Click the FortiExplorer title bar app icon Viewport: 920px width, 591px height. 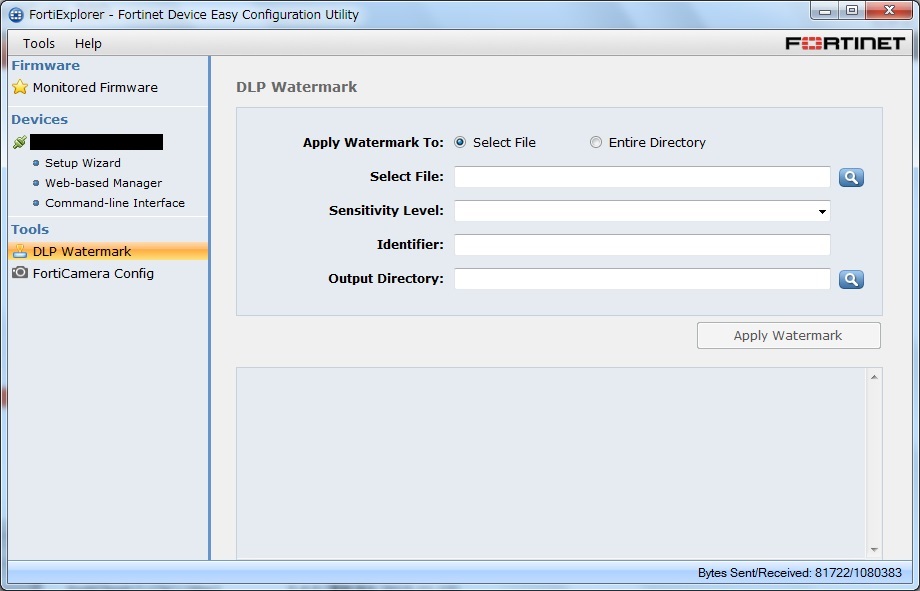pyautogui.click(x=16, y=15)
